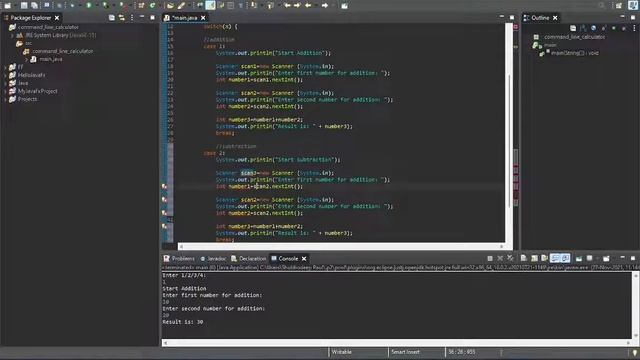The width and height of the screenshot is (640, 360).
Task: Toggle show console when standard out changes
Action: coord(555,258)
